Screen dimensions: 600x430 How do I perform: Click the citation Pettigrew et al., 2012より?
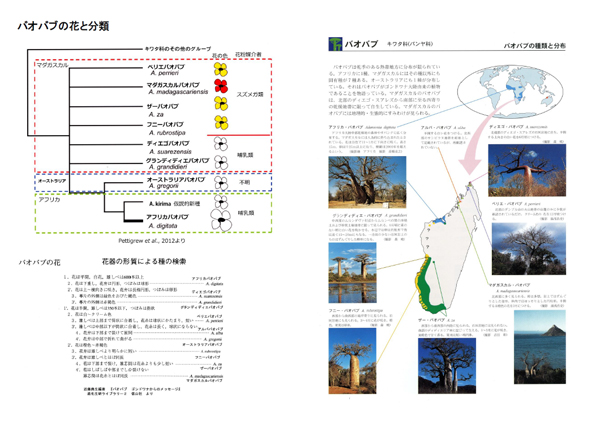152,241
